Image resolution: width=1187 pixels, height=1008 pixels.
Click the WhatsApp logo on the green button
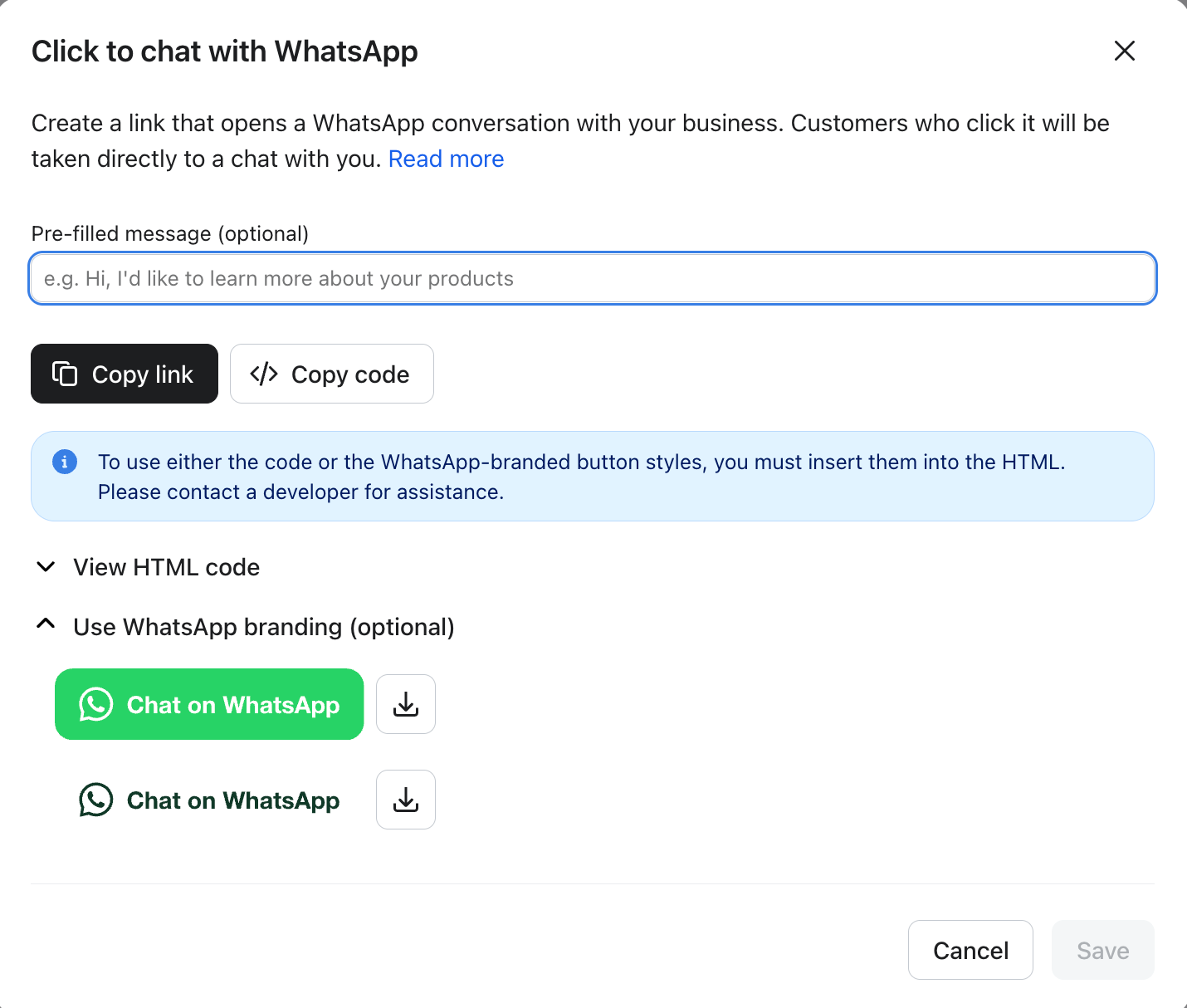[95, 704]
